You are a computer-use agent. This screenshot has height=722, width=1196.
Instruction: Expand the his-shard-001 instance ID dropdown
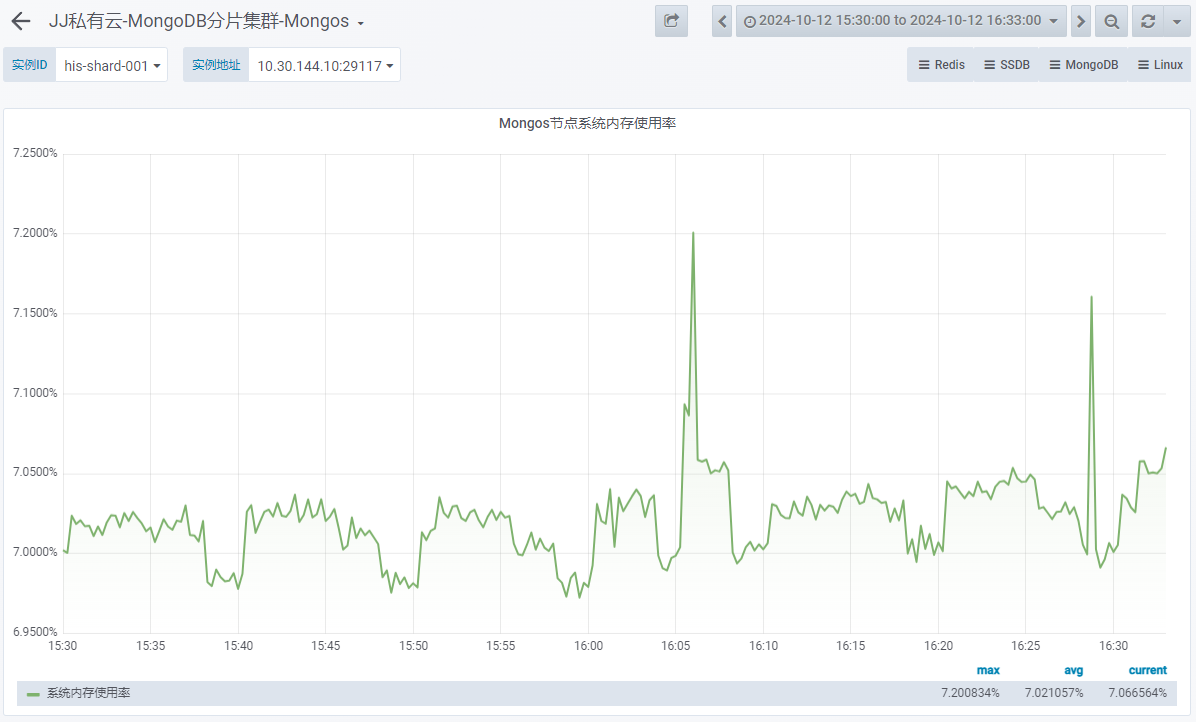pos(112,66)
